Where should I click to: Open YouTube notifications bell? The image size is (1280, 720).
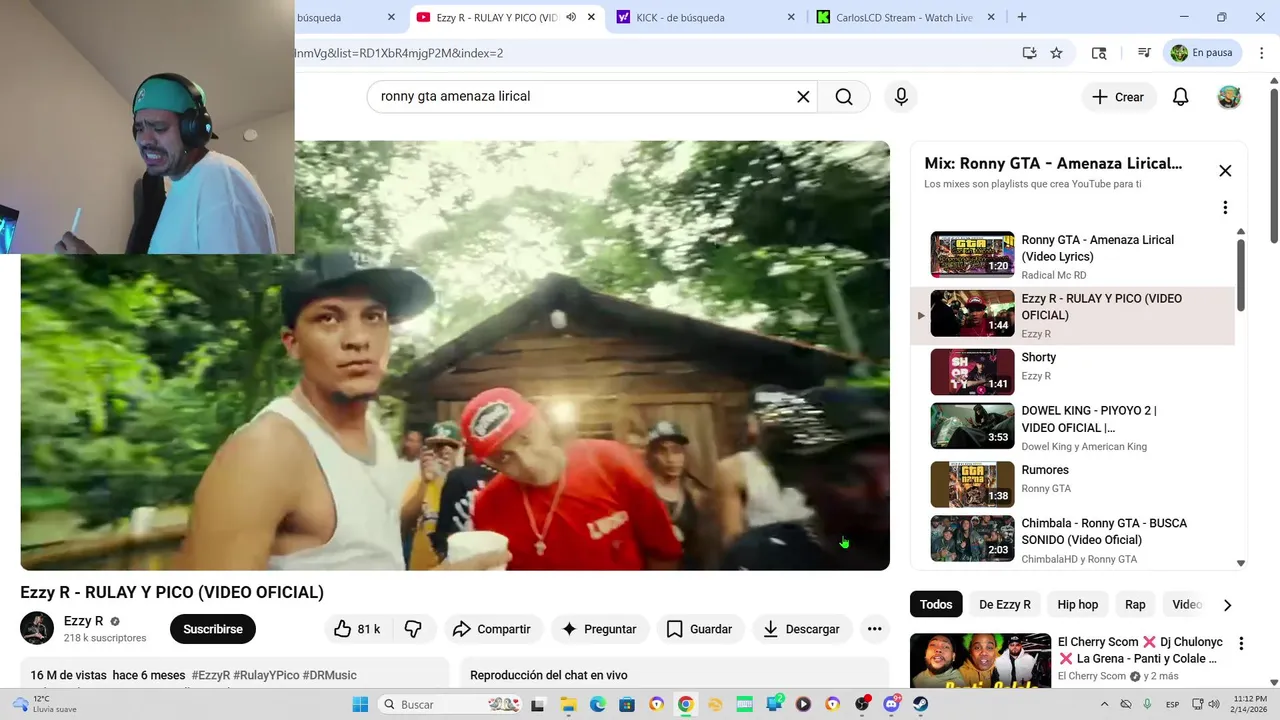point(1181,97)
